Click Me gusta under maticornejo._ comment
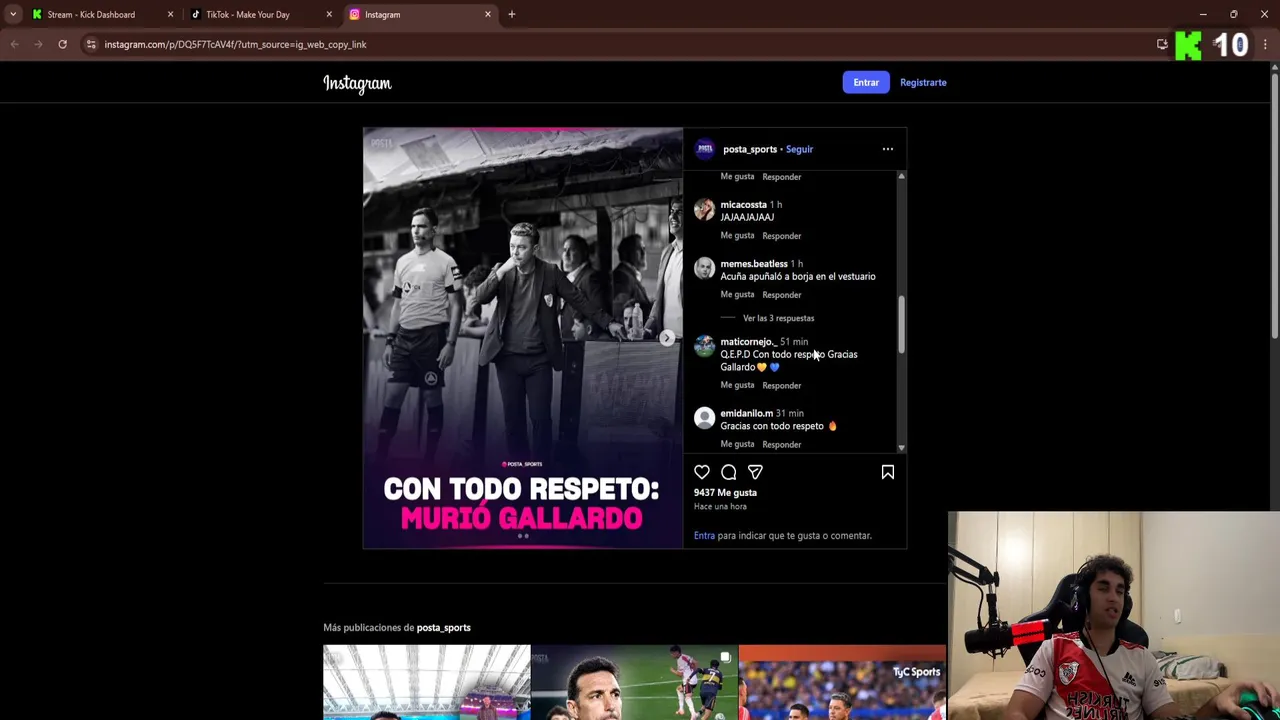This screenshot has height=720, width=1280. pos(737,385)
